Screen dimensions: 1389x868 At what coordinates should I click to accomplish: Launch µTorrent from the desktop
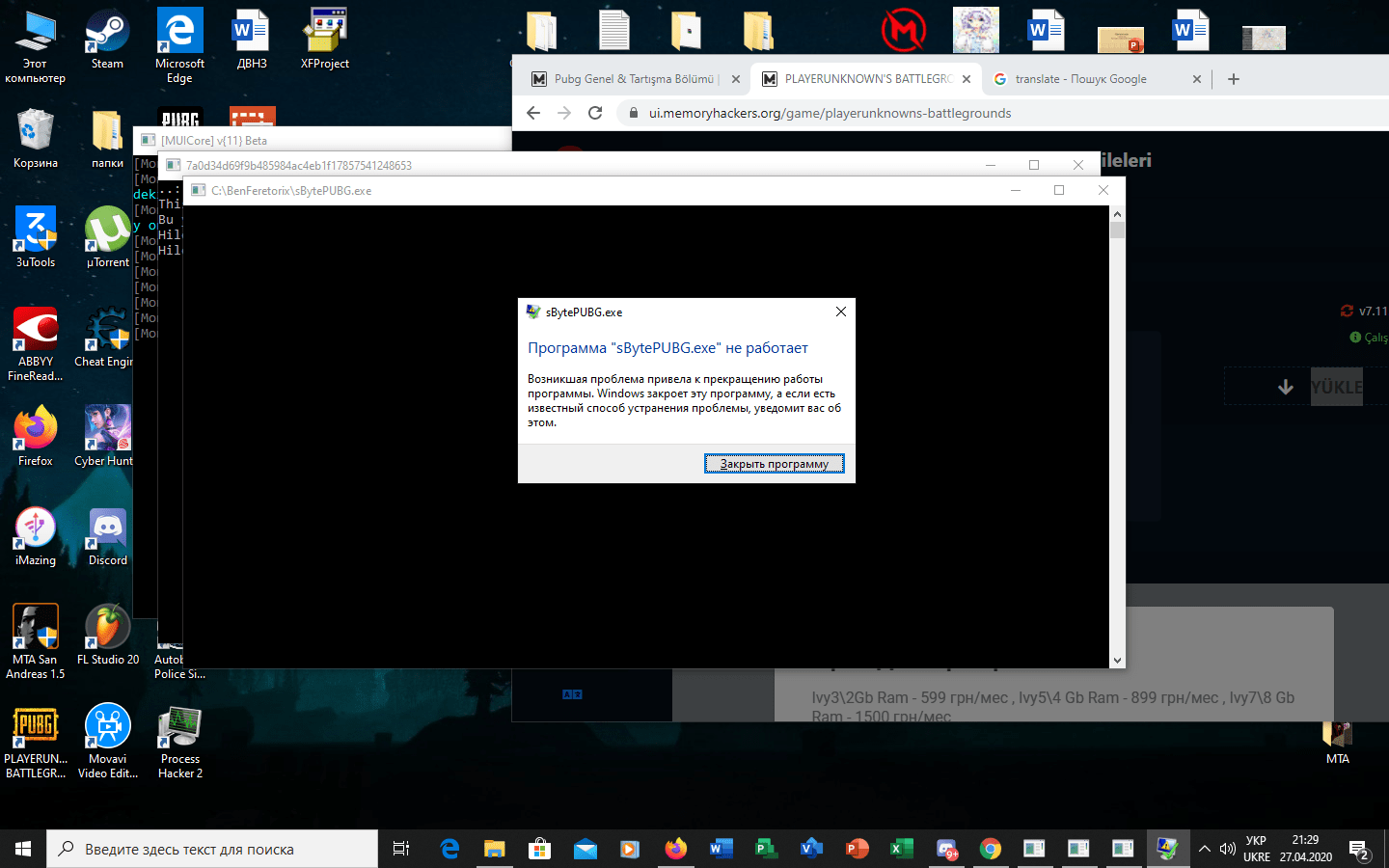coord(107,237)
